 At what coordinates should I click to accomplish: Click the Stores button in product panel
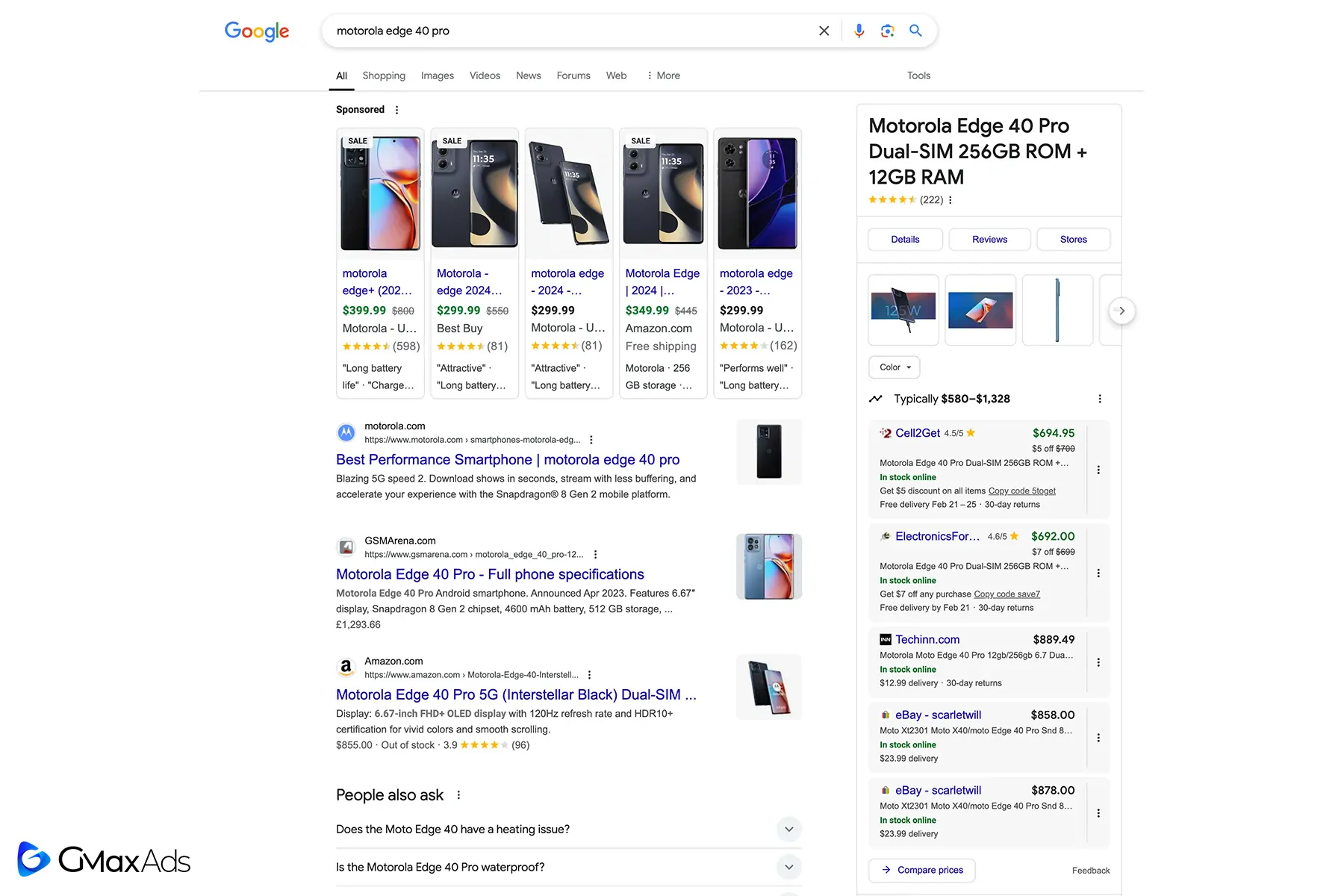pos(1073,240)
